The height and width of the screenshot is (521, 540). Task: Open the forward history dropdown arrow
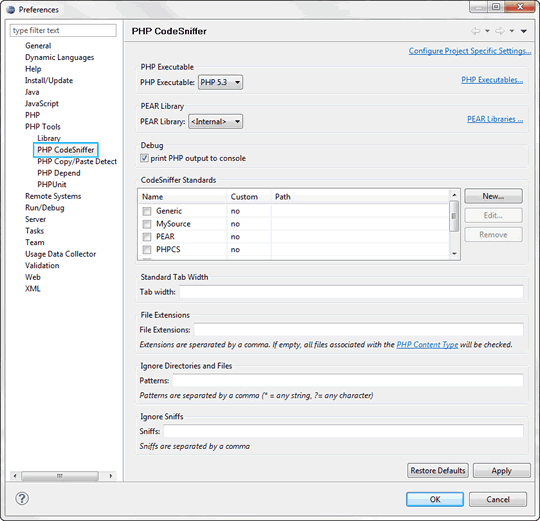coord(512,31)
